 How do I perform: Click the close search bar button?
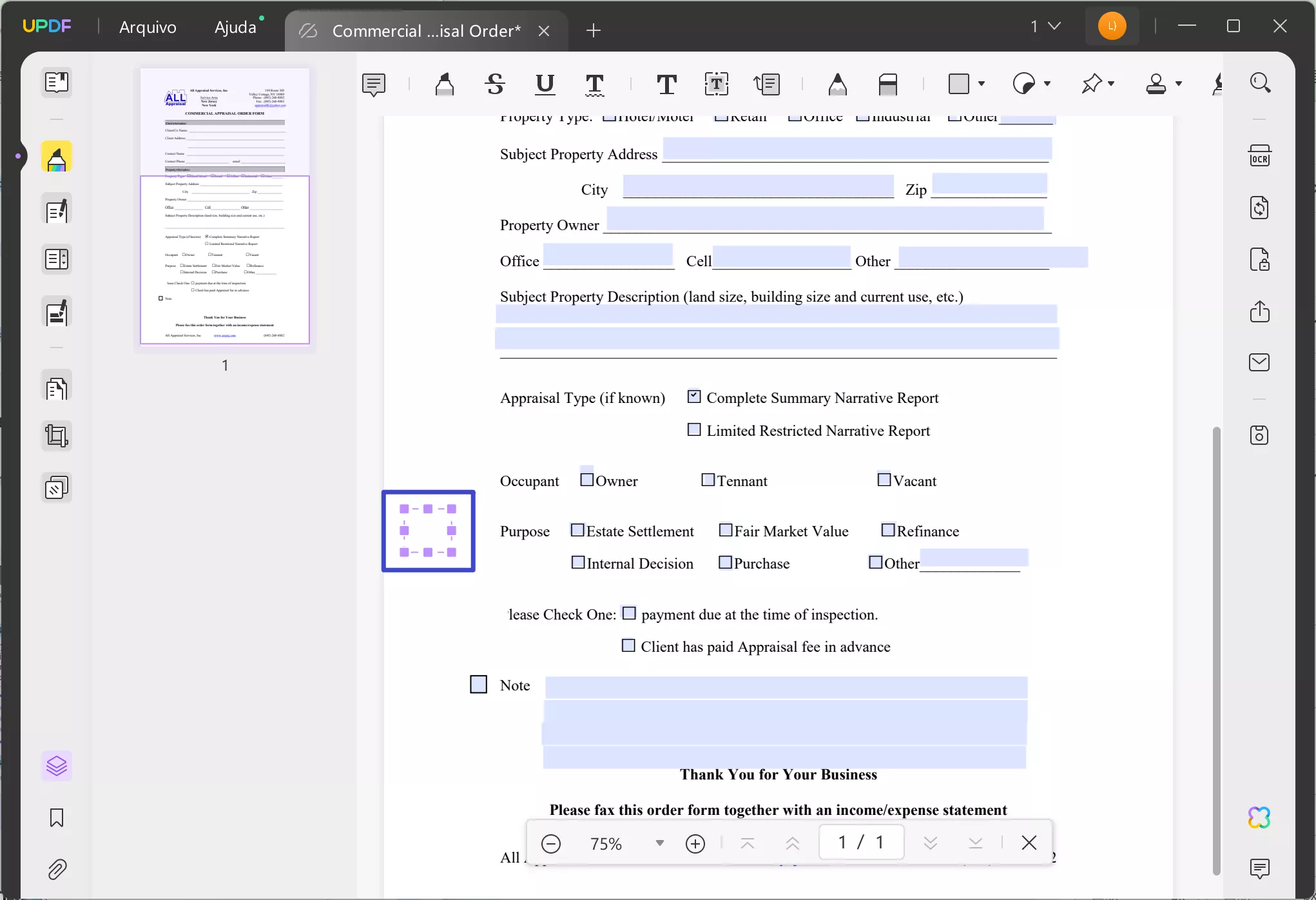click(1030, 843)
